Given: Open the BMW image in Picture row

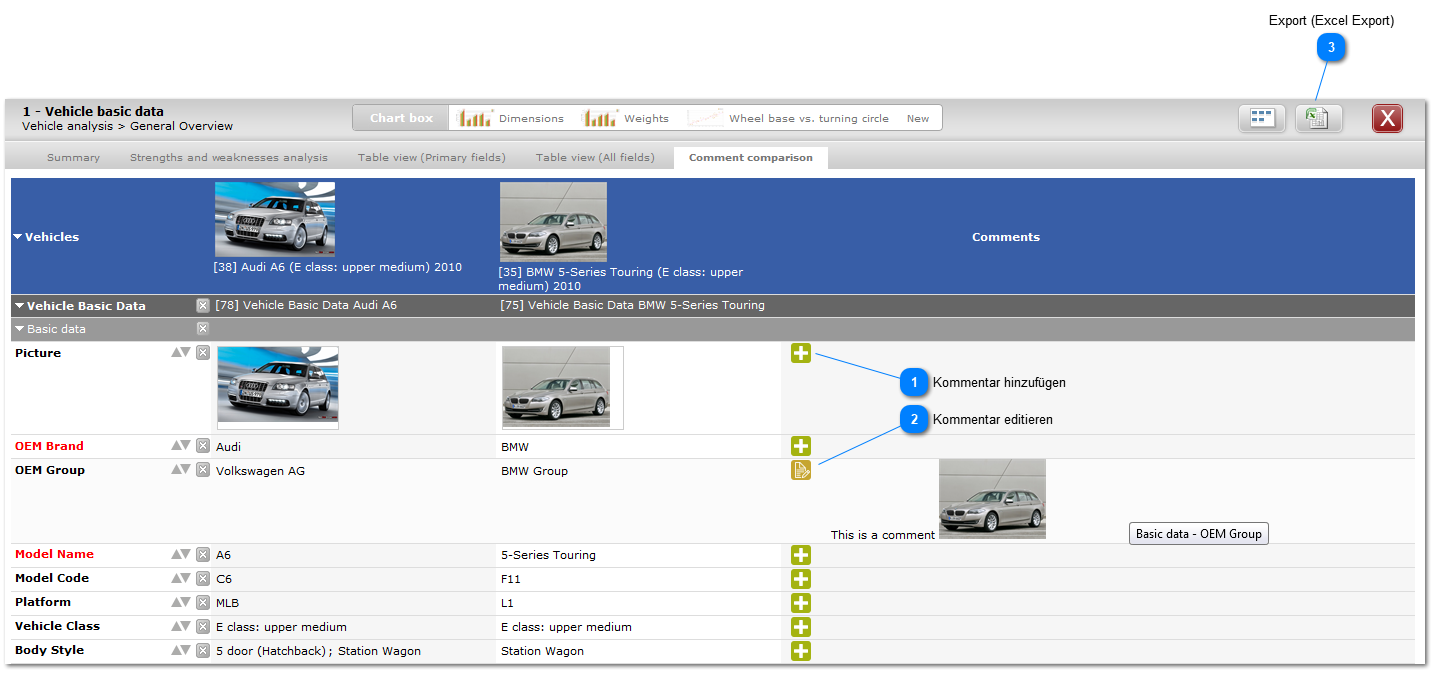Looking at the screenshot, I should click(563, 388).
